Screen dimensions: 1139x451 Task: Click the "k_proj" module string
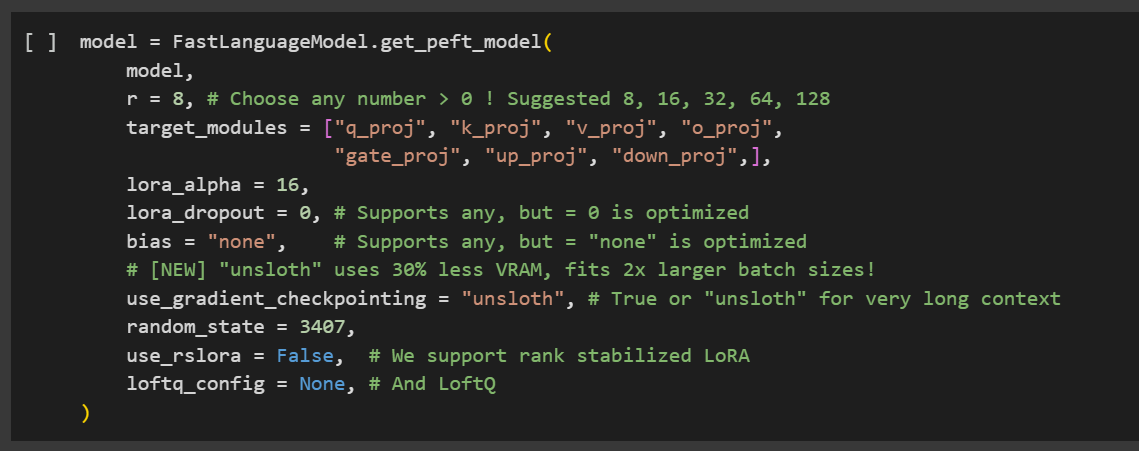tap(496, 128)
